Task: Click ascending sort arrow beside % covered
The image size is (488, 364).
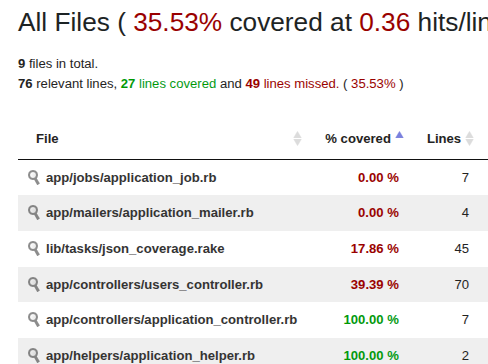Action: 399,135
